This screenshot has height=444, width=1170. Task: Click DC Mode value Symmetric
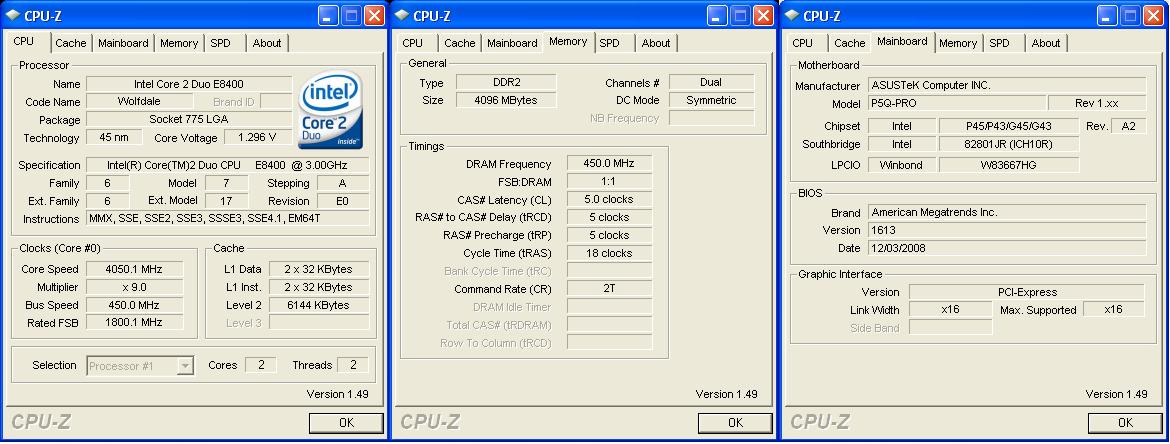coord(711,100)
